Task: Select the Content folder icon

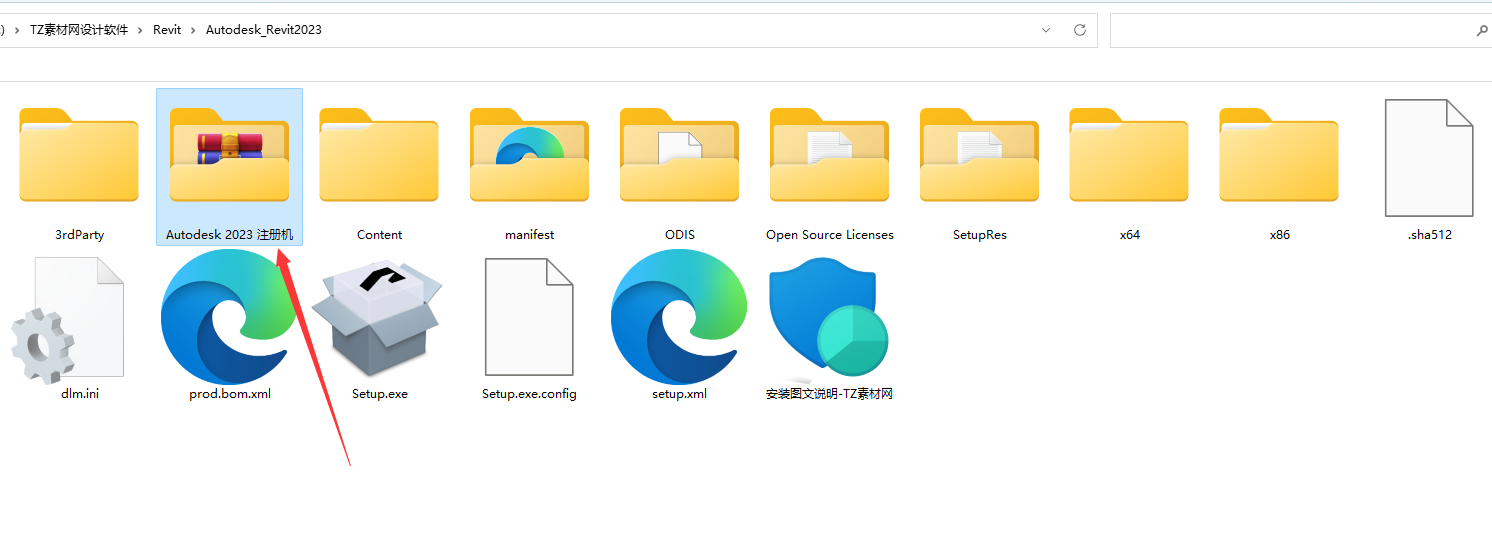Action: 379,155
